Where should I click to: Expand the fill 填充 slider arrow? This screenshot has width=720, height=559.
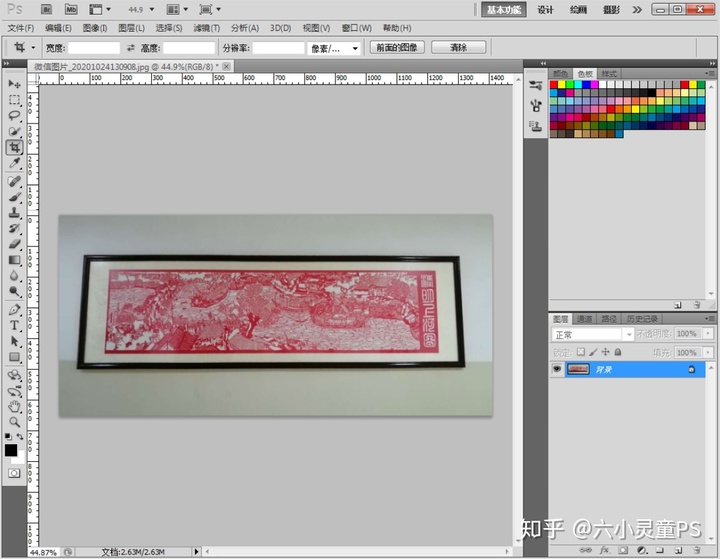pyautogui.click(x=708, y=352)
